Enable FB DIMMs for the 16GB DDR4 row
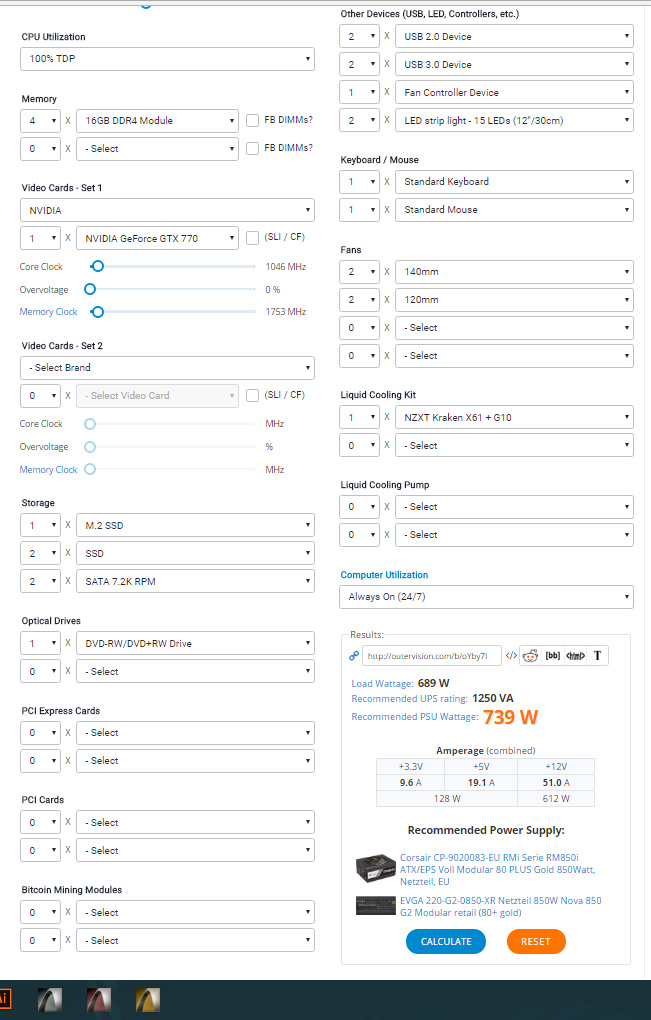Viewport: 651px width, 1020px height. coord(253,120)
